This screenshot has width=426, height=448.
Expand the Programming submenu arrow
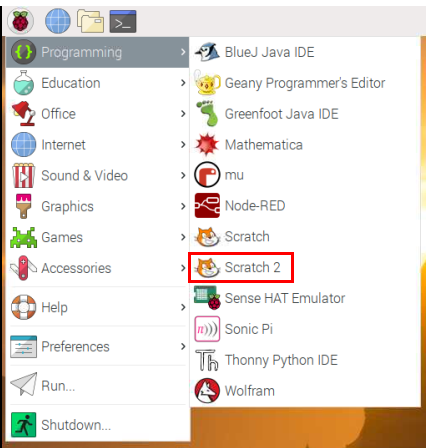click(x=183, y=52)
